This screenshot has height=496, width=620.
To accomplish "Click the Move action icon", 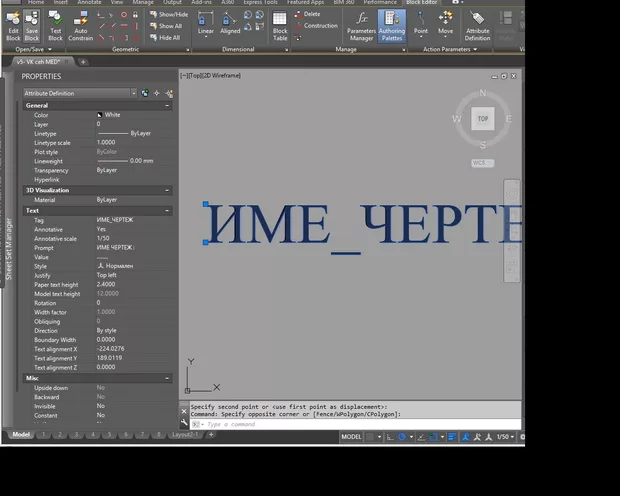I will [445, 22].
